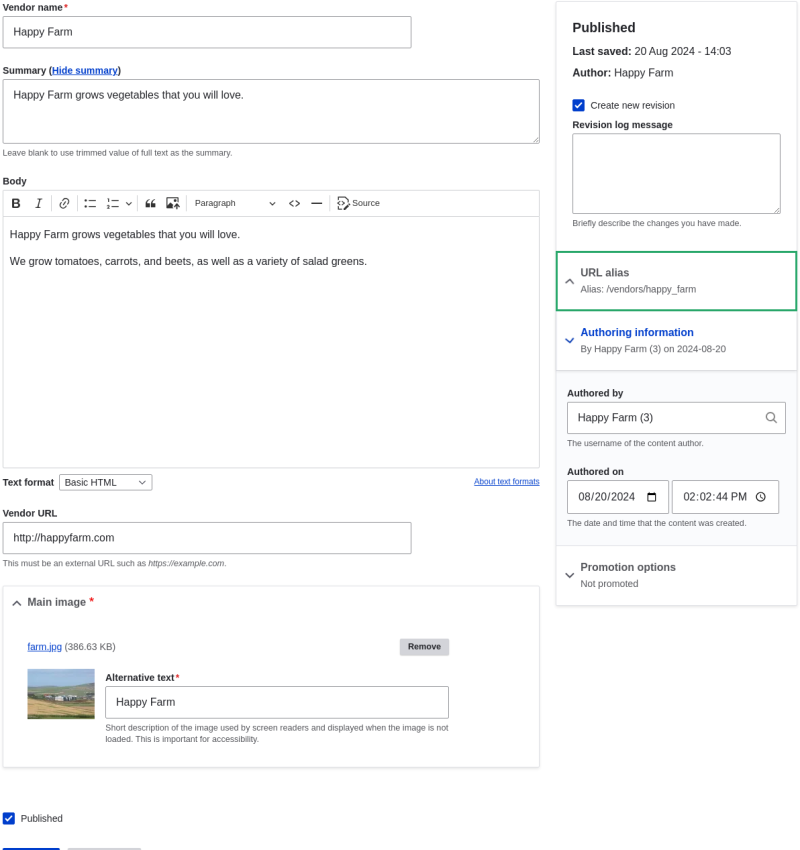800x850 pixels.
Task: Click 'By Happy Farm (3) on 2024-08-20' text
Action: pyautogui.click(x=653, y=349)
